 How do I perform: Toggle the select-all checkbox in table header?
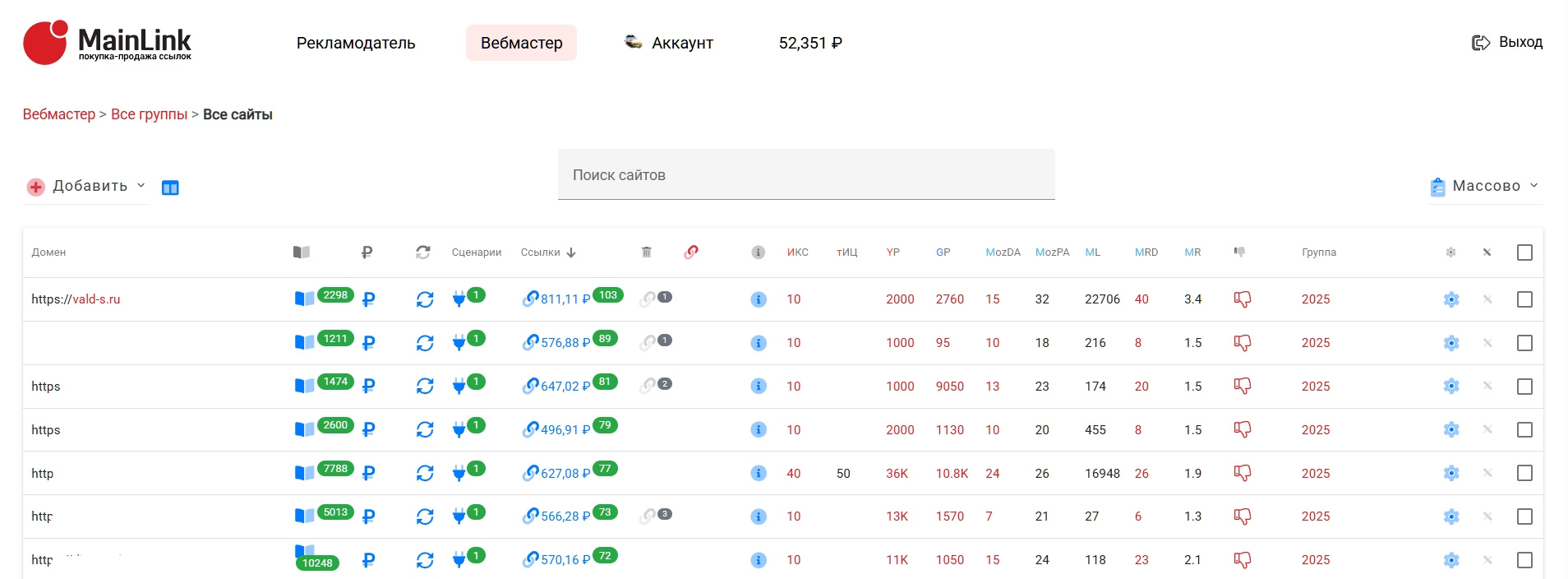[1524, 252]
